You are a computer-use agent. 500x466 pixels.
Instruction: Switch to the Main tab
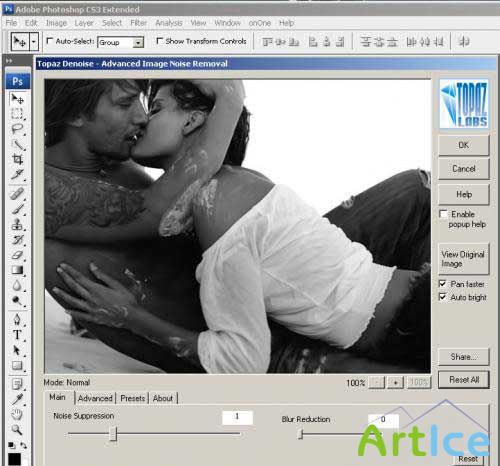click(x=57, y=397)
